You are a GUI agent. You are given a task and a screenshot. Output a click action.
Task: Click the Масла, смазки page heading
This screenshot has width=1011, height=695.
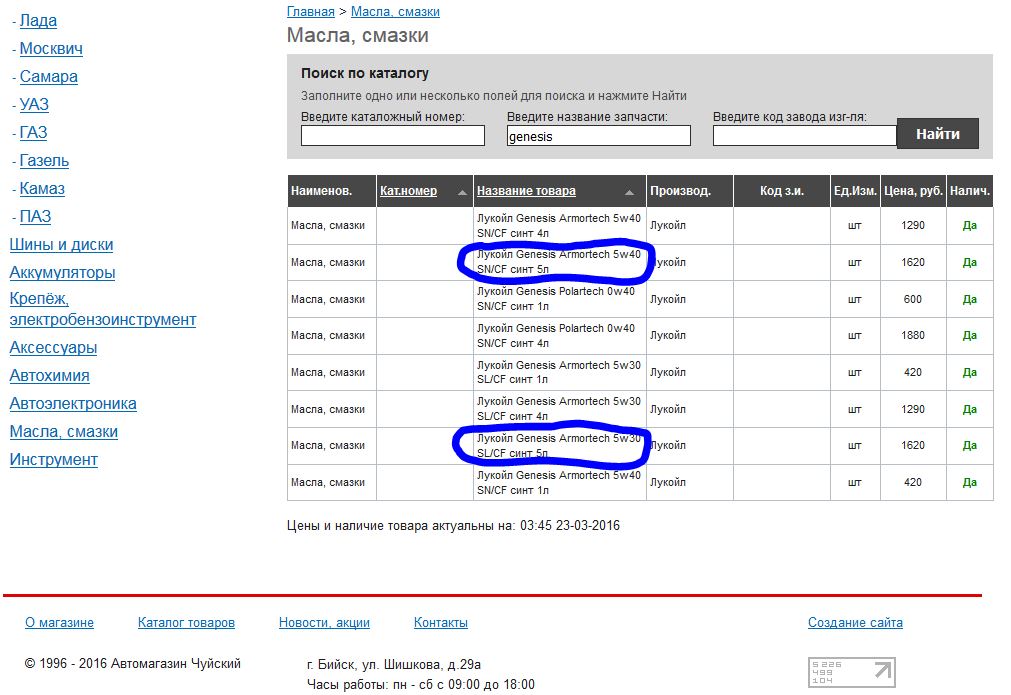(x=358, y=35)
